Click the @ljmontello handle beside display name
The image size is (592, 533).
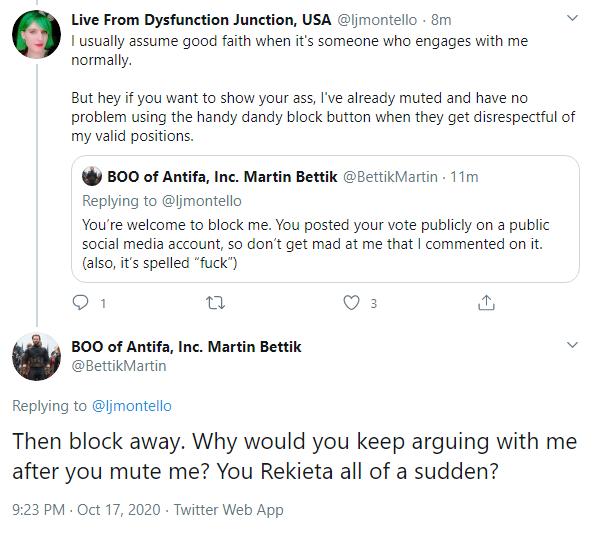coord(377,20)
